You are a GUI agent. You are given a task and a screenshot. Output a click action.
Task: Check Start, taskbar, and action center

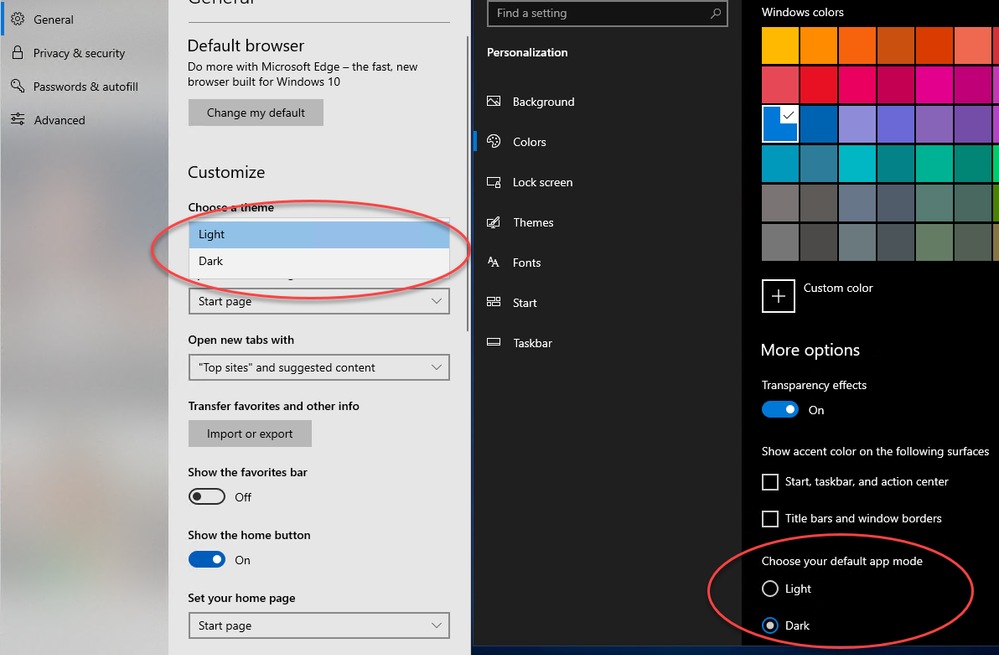770,482
